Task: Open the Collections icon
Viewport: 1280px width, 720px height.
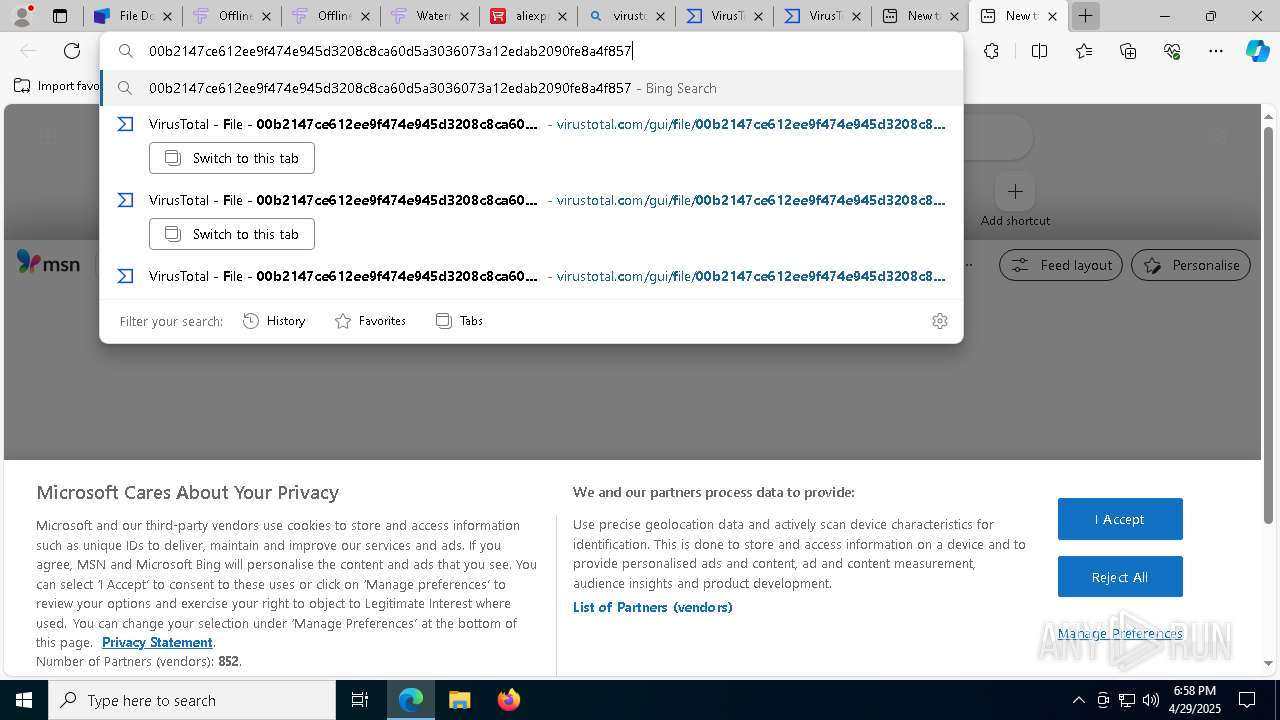Action: [x=1128, y=51]
